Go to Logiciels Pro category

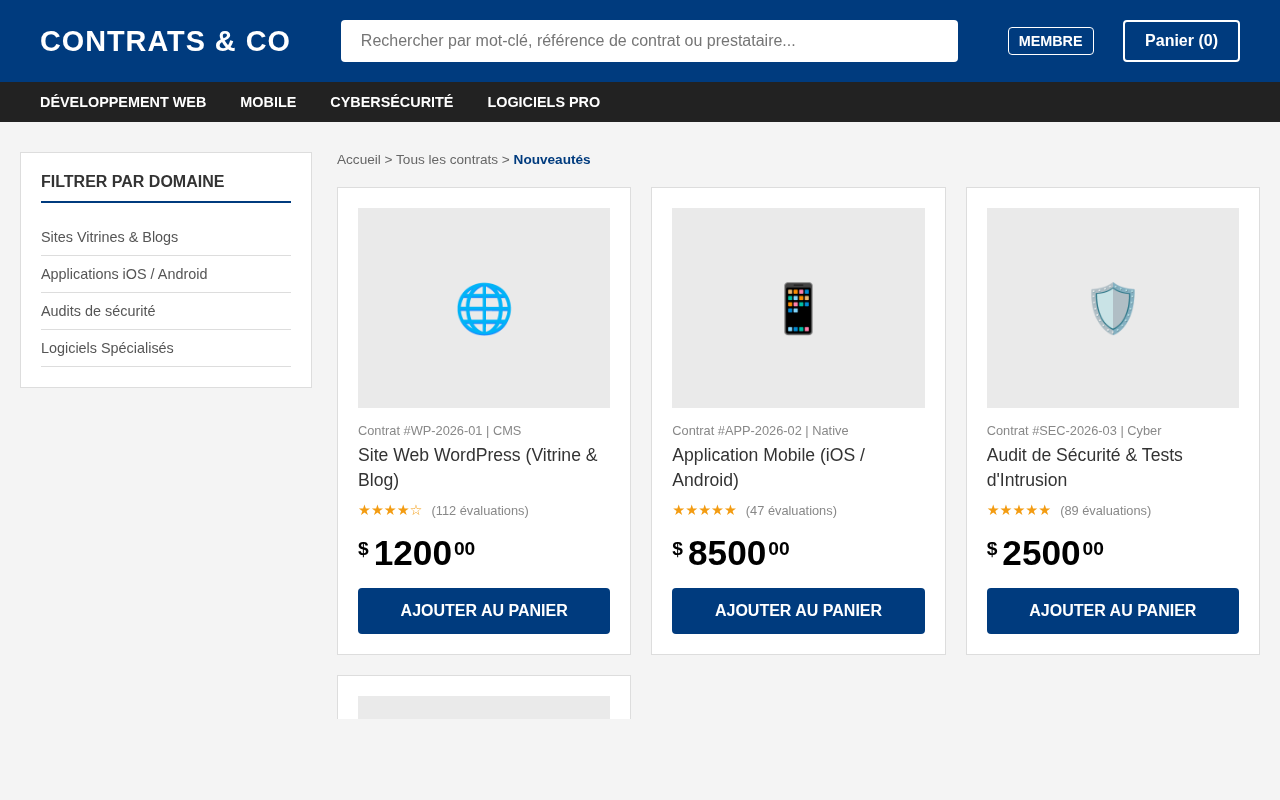(544, 102)
